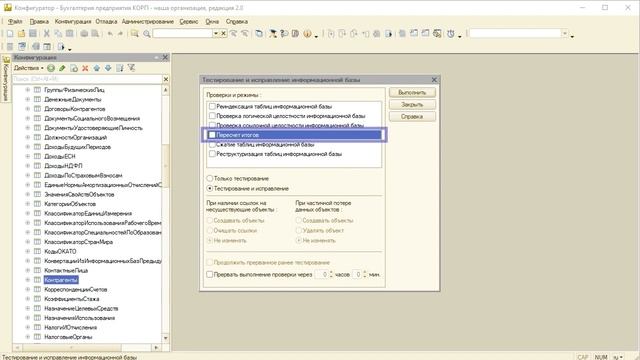
Task: Open the Файл menu
Action: [15, 22]
